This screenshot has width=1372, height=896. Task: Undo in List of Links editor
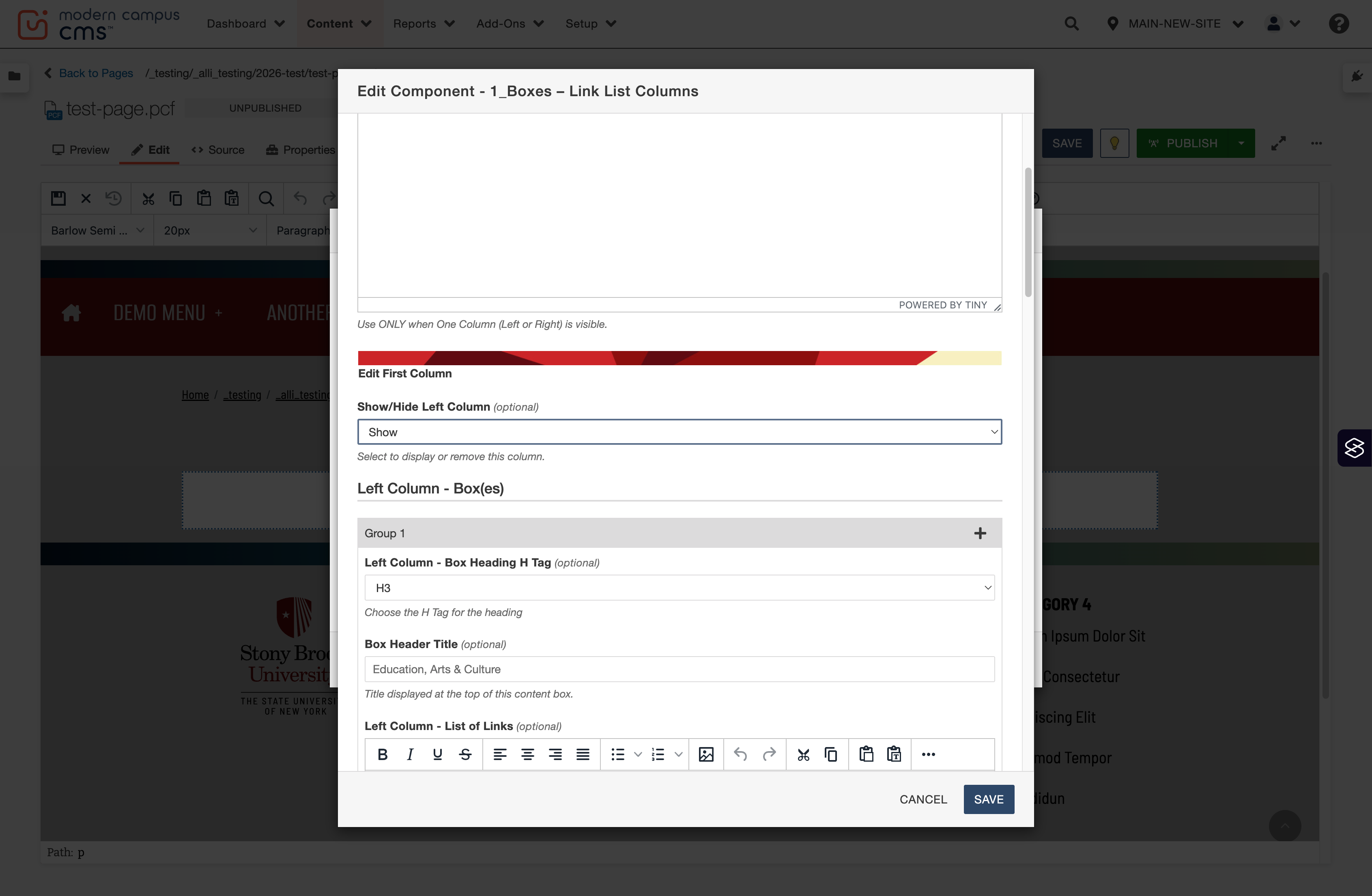click(x=741, y=754)
